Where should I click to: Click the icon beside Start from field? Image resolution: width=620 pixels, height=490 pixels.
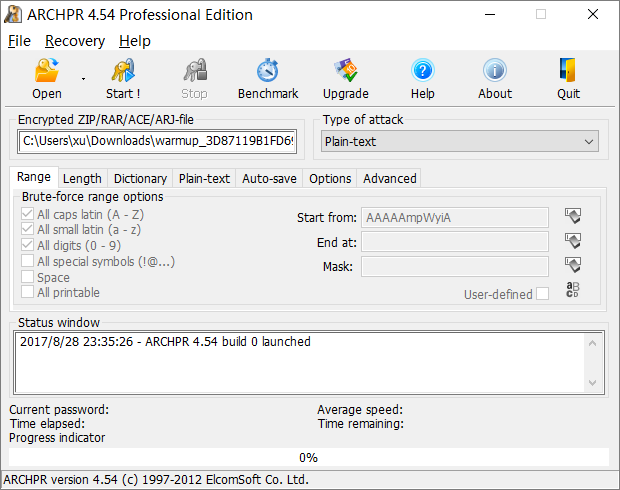(x=573, y=217)
